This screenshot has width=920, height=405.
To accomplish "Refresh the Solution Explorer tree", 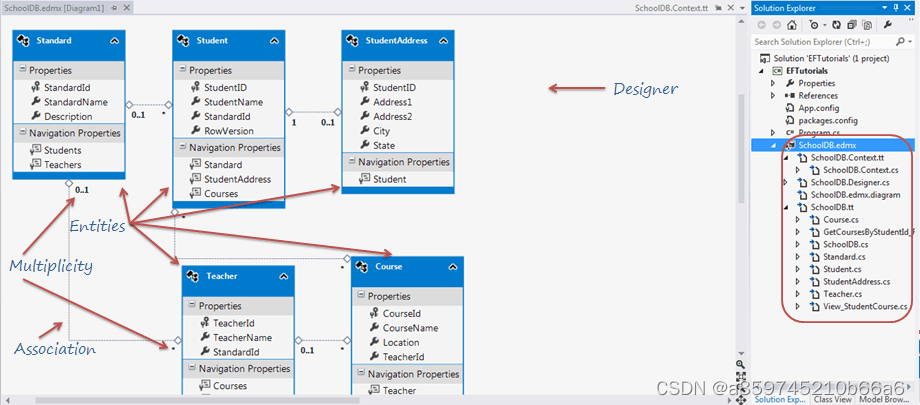I will click(x=837, y=25).
